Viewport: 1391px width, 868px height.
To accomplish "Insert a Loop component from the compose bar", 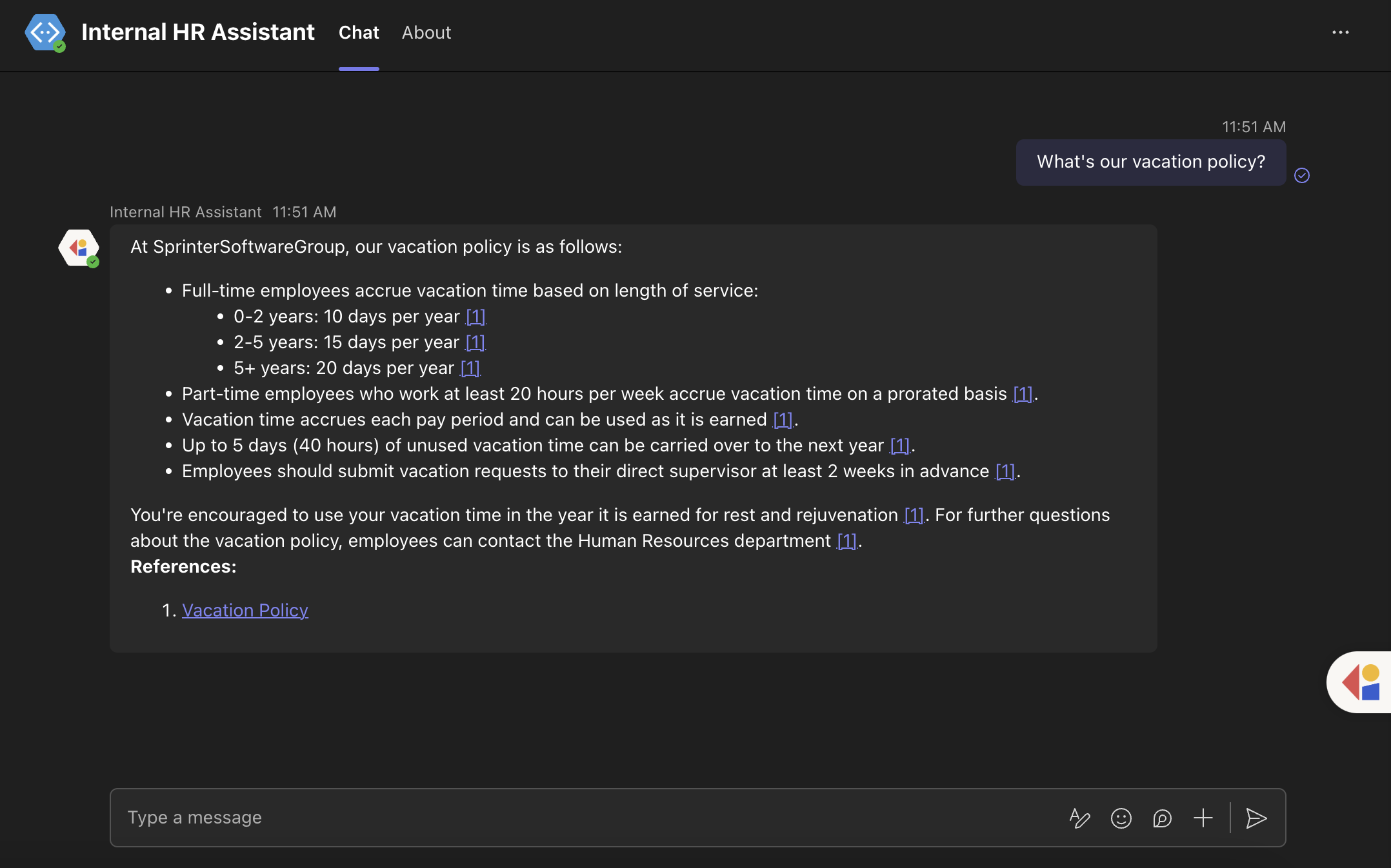I will [x=1162, y=818].
